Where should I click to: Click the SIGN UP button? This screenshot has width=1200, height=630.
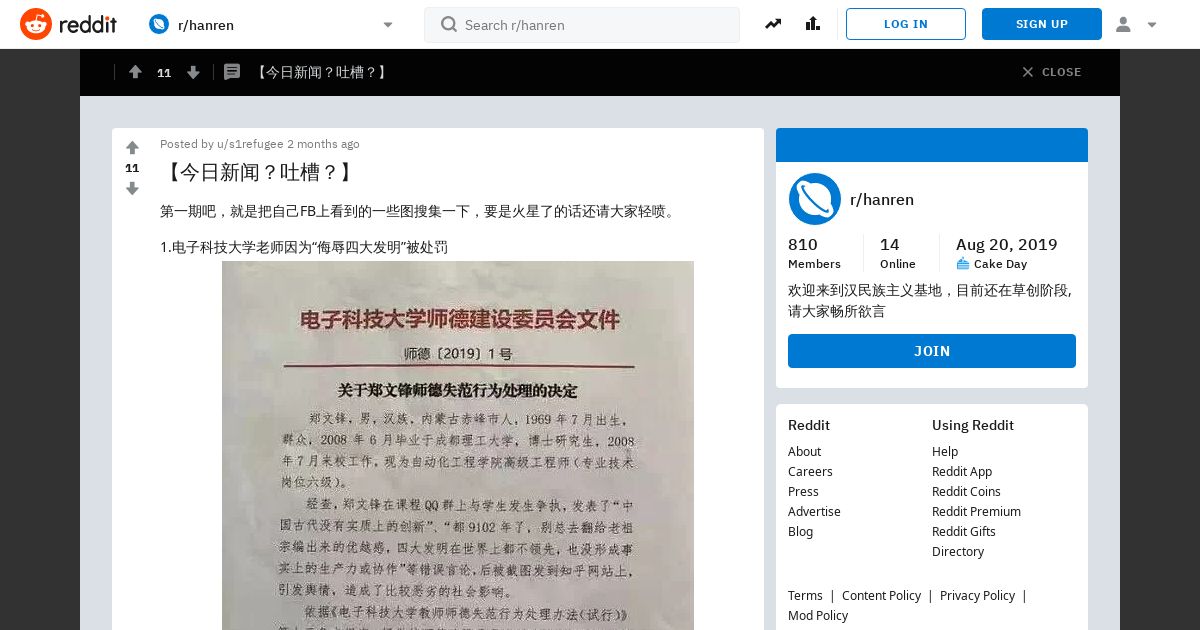(x=1042, y=24)
